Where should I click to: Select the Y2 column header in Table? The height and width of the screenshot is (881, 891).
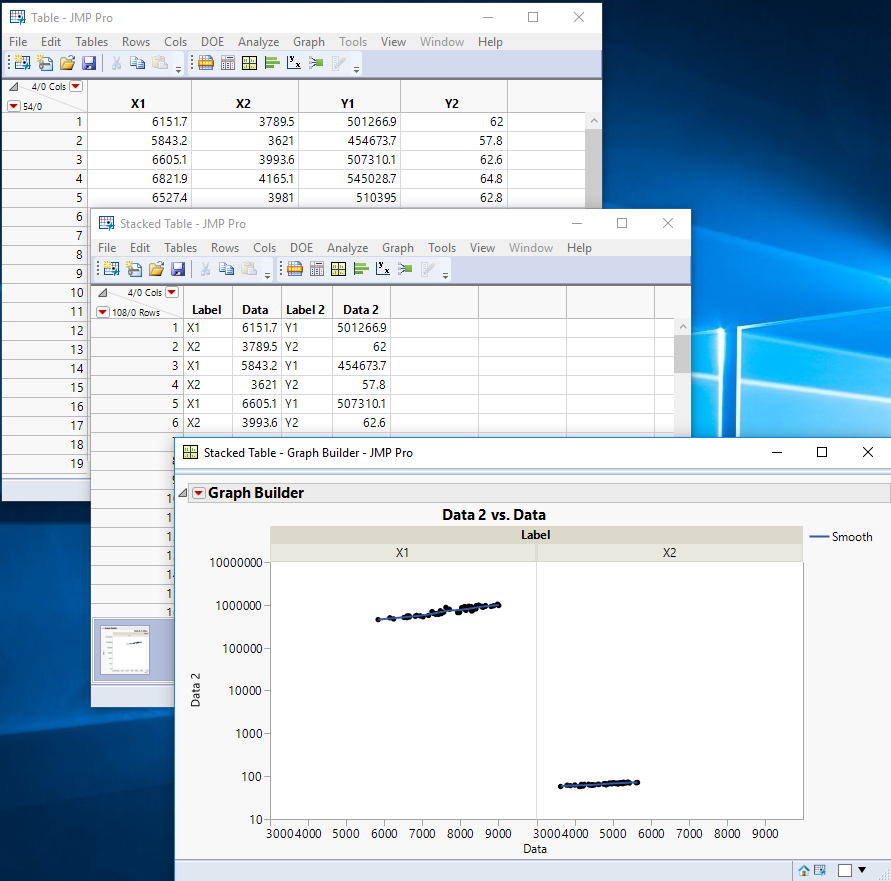(452, 104)
